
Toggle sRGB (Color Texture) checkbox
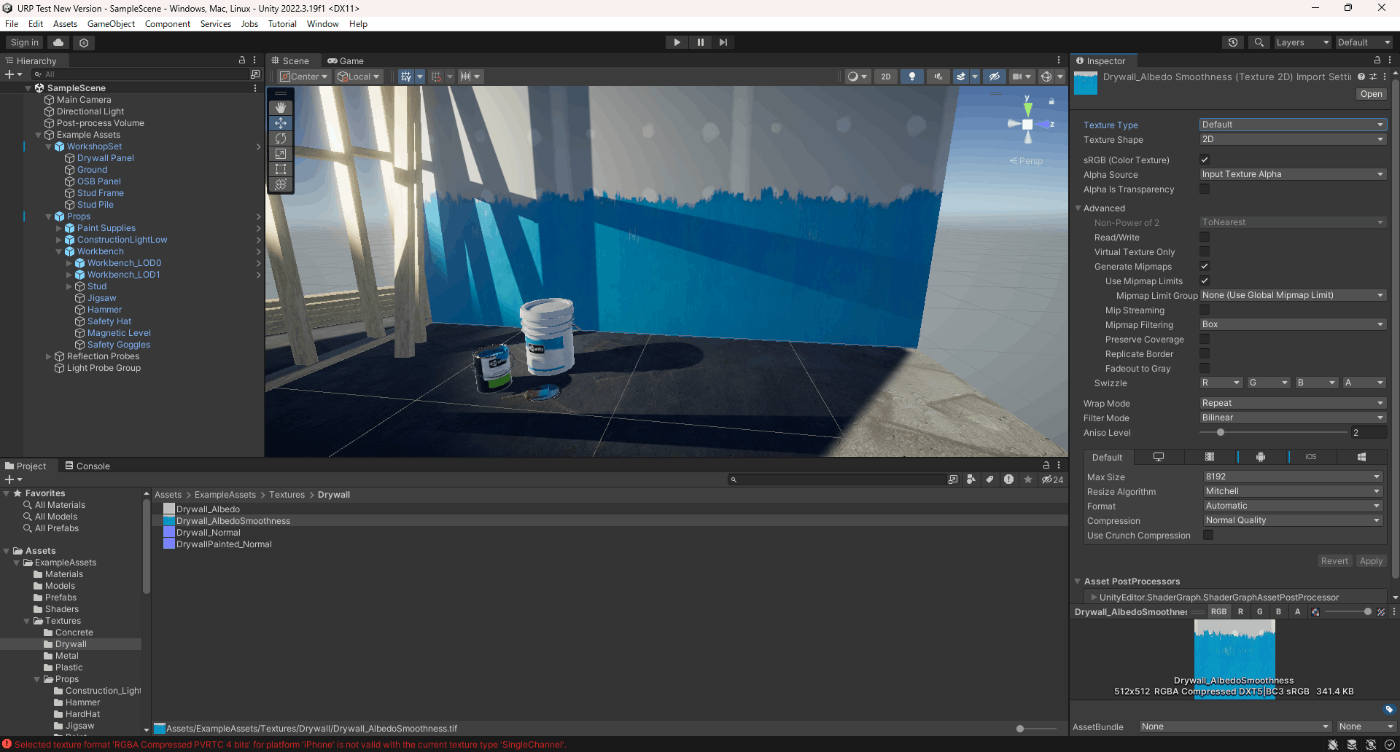tap(1204, 160)
